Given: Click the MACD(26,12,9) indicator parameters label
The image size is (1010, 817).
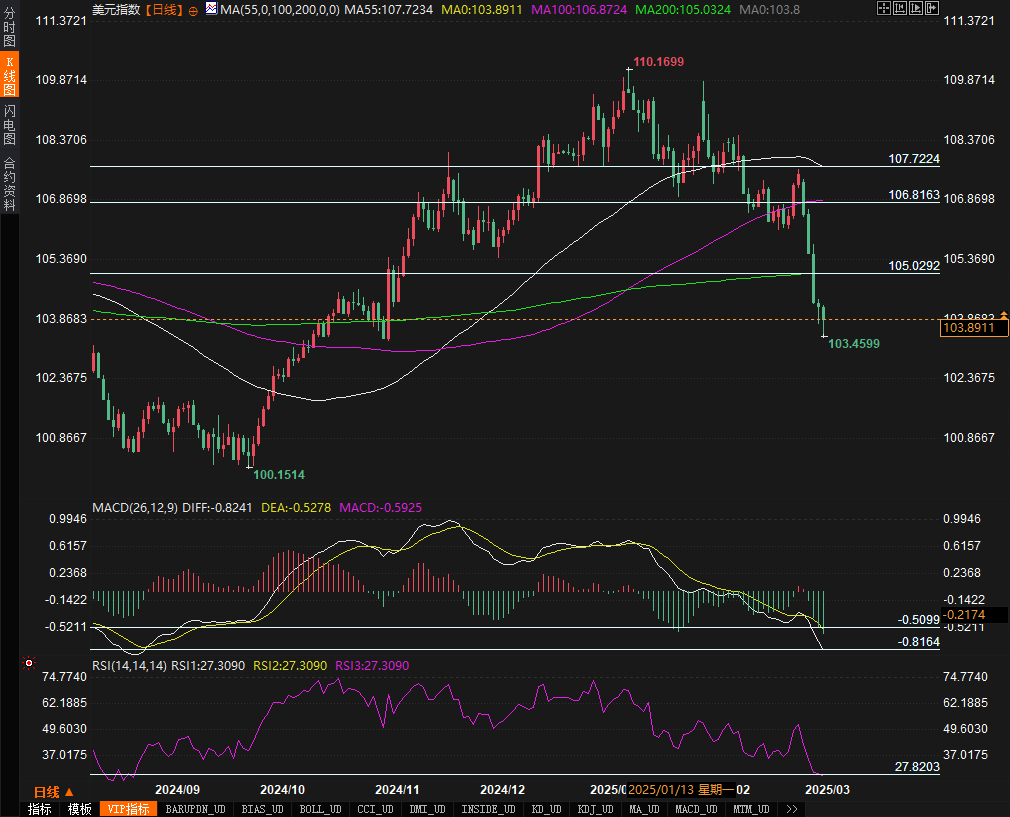Looking at the screenshot, I should 135,508.
